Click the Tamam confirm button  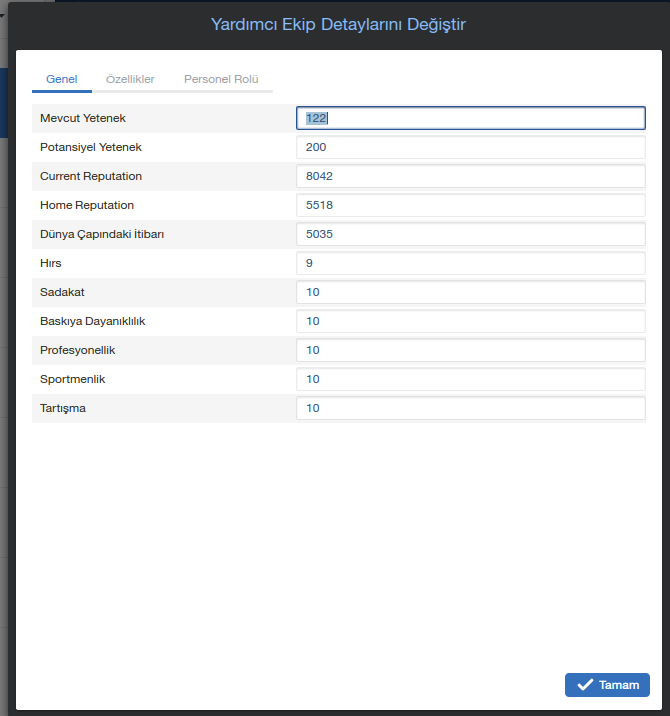607,684
